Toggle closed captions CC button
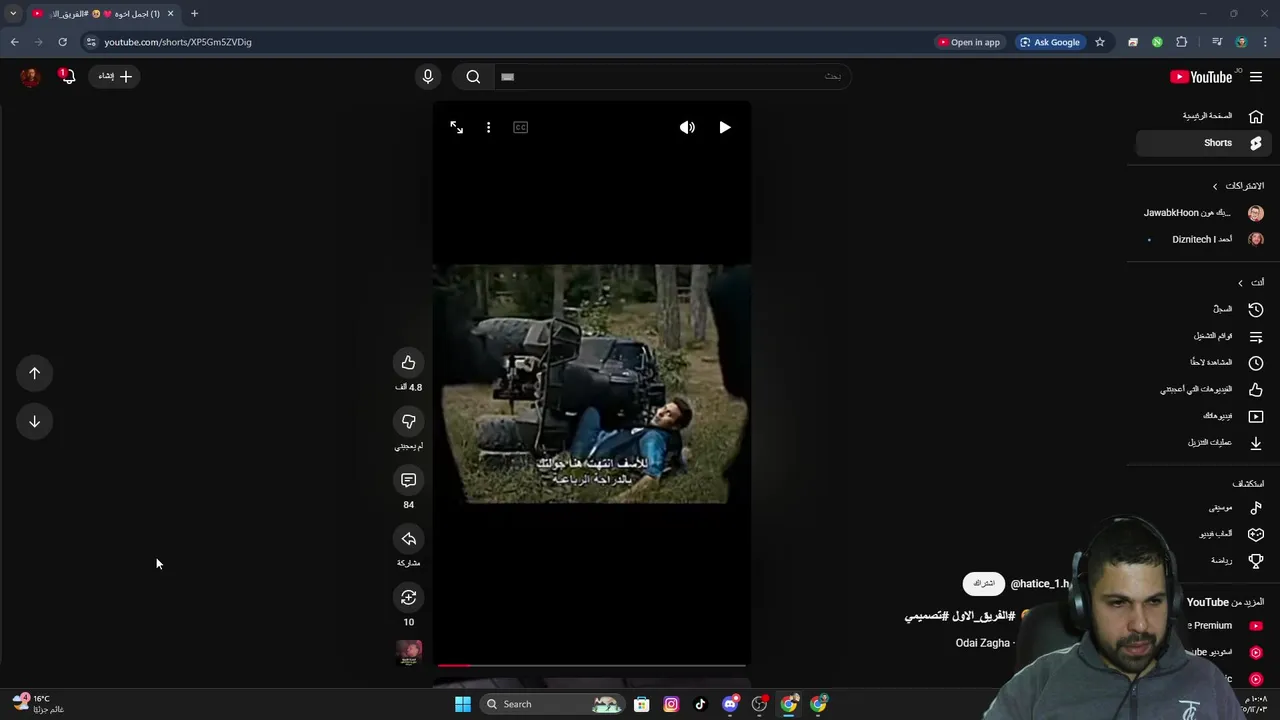Image resolution: width=1280 pixels, height=720 pixels. 520,127
